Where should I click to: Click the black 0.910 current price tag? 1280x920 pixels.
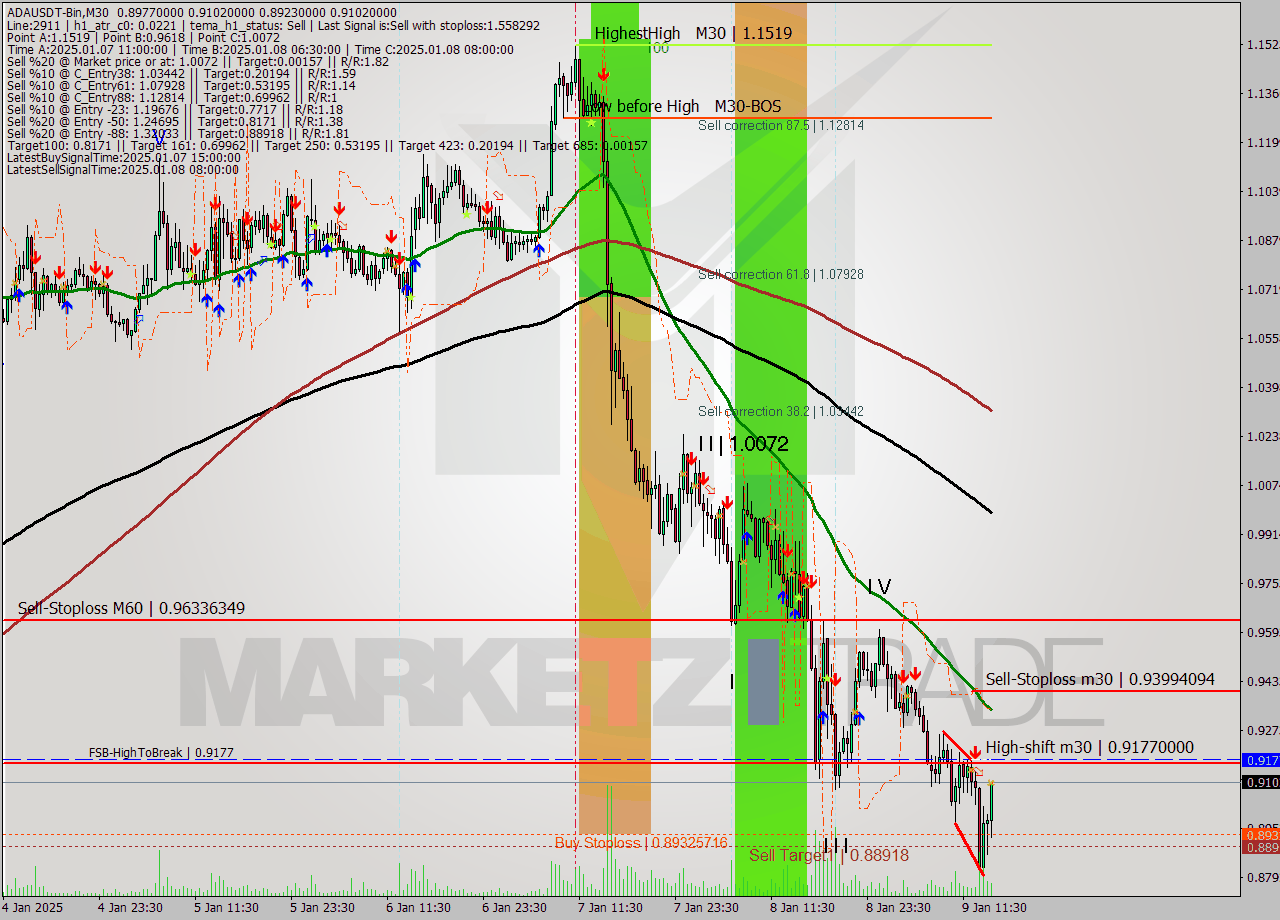(x=1260, y=782)
